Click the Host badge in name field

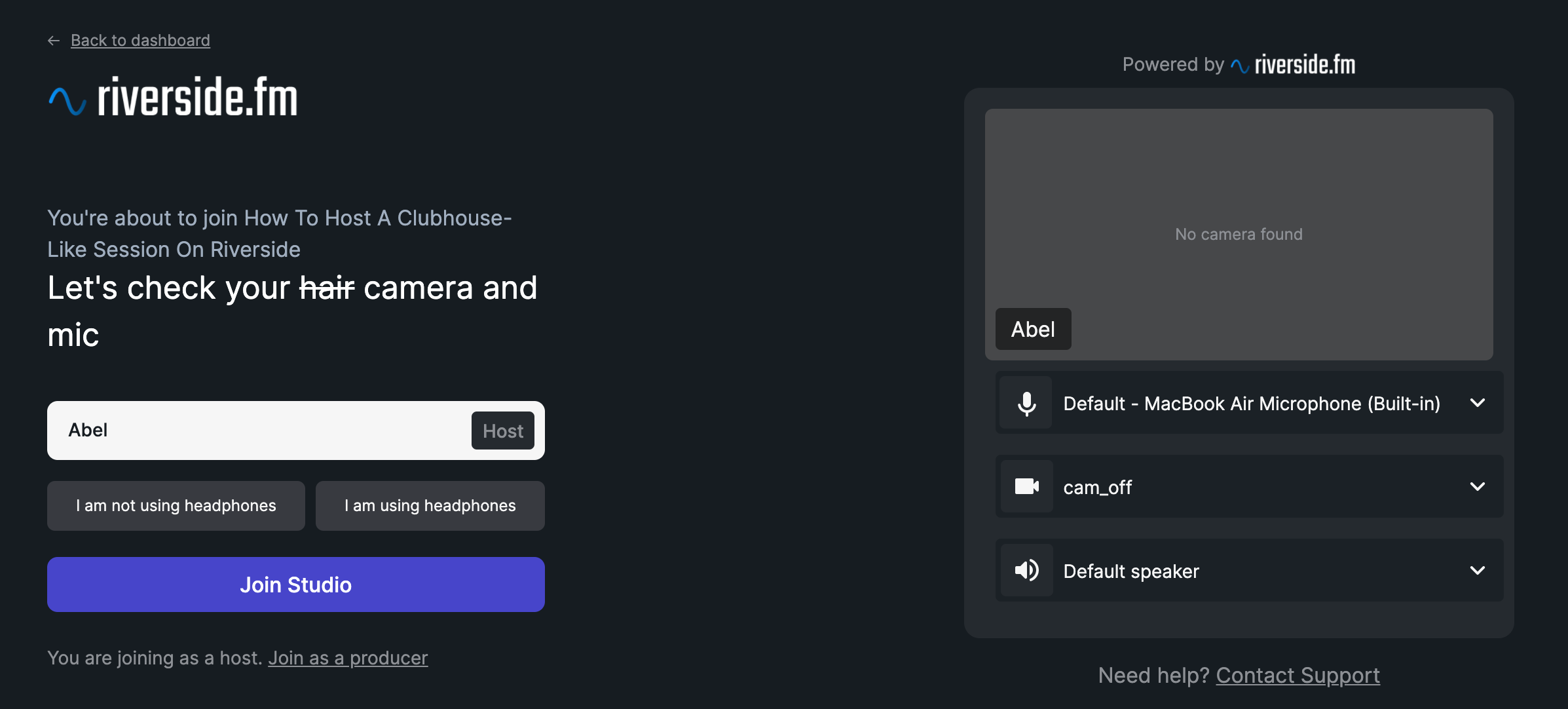503,431
